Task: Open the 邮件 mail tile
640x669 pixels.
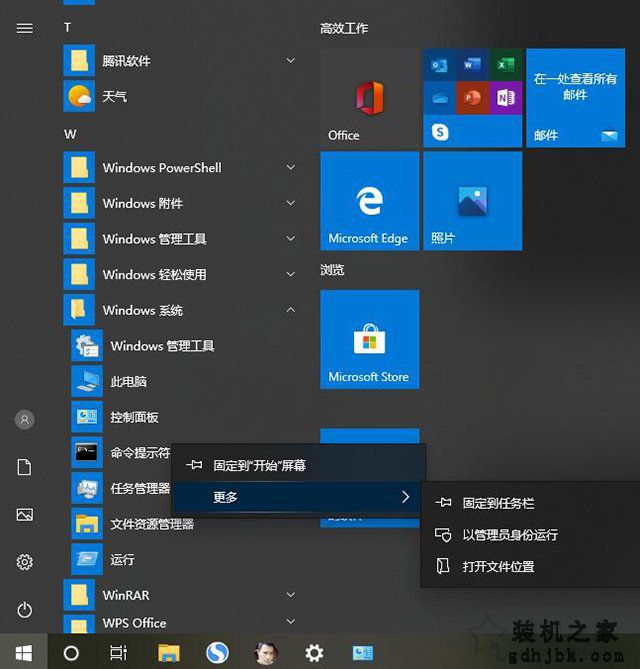Action: point(576,98)
